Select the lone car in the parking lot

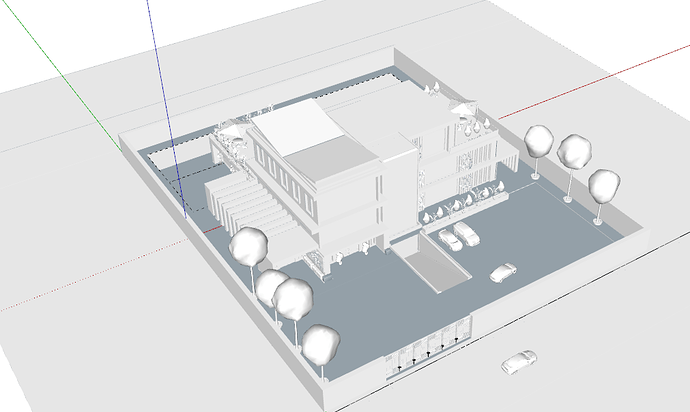click(x=503, y=273)
